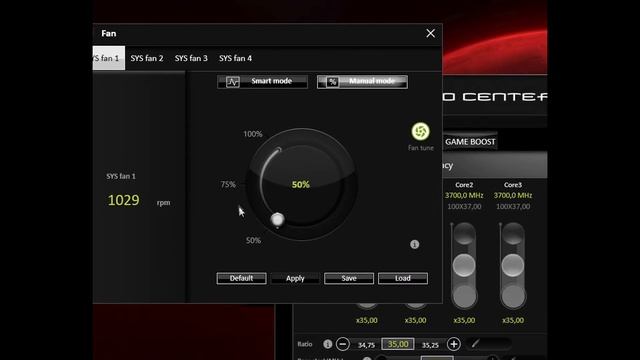Switch to Manual mode
640x360 pixels.
pos(362,82)
